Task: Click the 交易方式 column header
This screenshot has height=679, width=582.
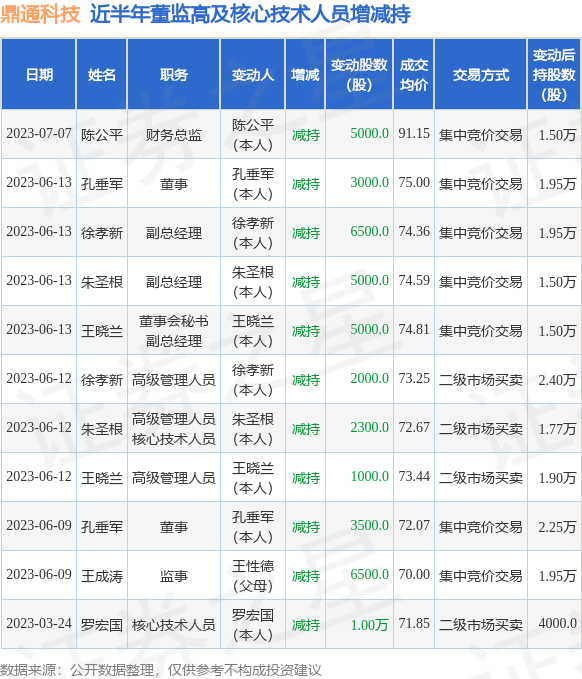Action: point(481,74)
